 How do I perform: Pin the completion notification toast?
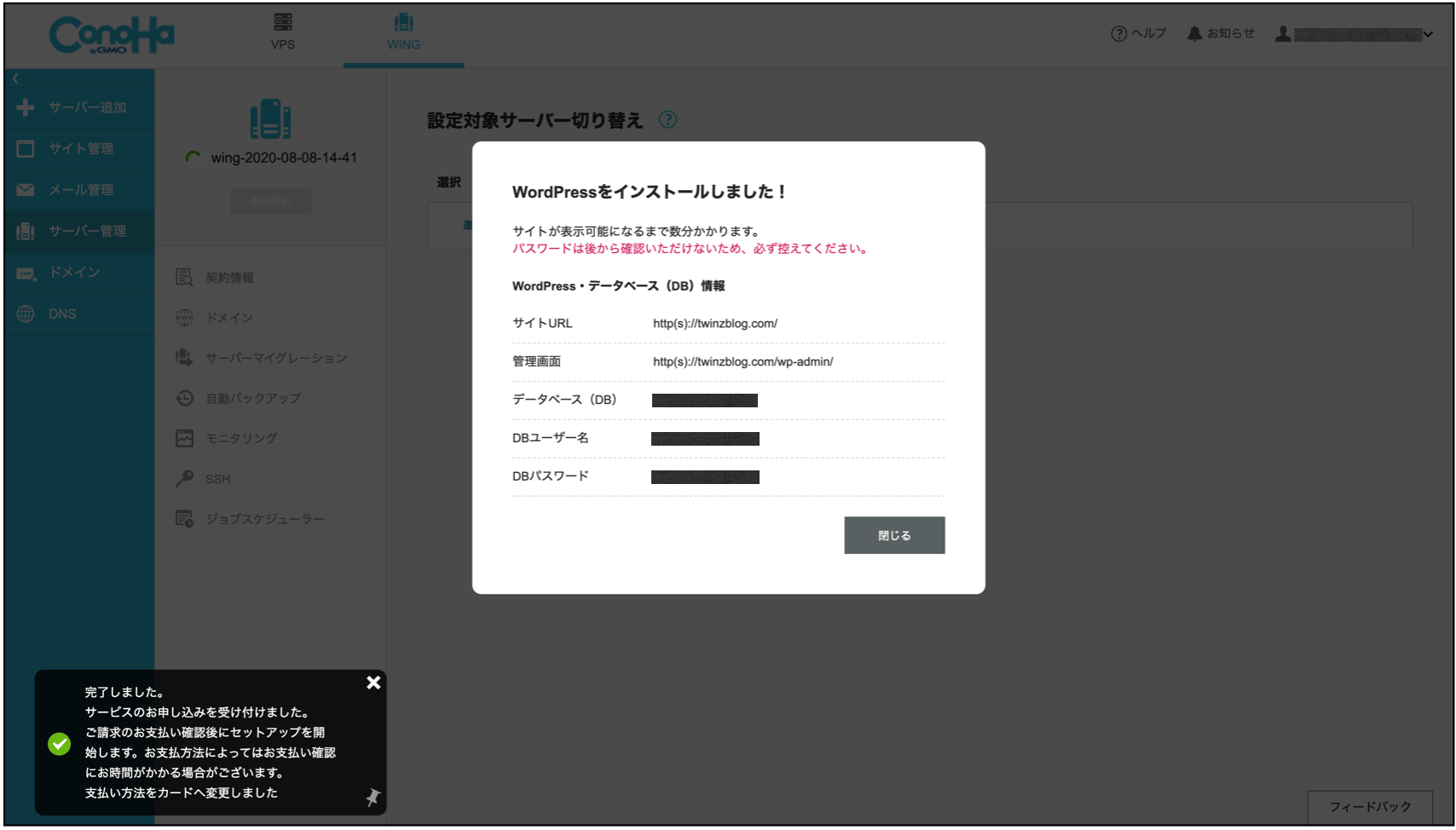(x=373, y=797)
